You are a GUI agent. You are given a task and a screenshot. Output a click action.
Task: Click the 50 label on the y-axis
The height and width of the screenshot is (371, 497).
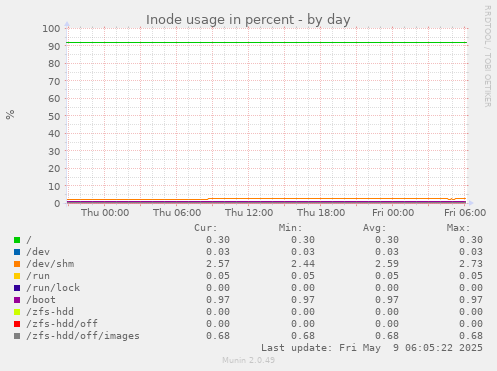coord(54,116)
